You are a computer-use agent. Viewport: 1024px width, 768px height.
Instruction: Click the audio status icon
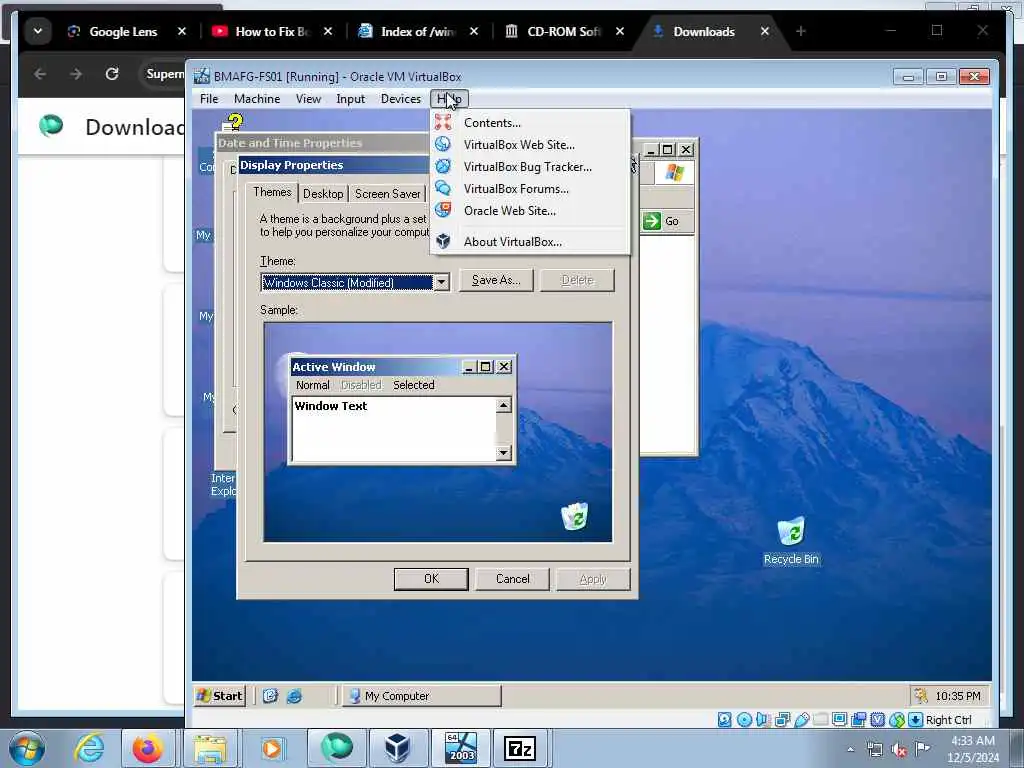click(763, 720)
